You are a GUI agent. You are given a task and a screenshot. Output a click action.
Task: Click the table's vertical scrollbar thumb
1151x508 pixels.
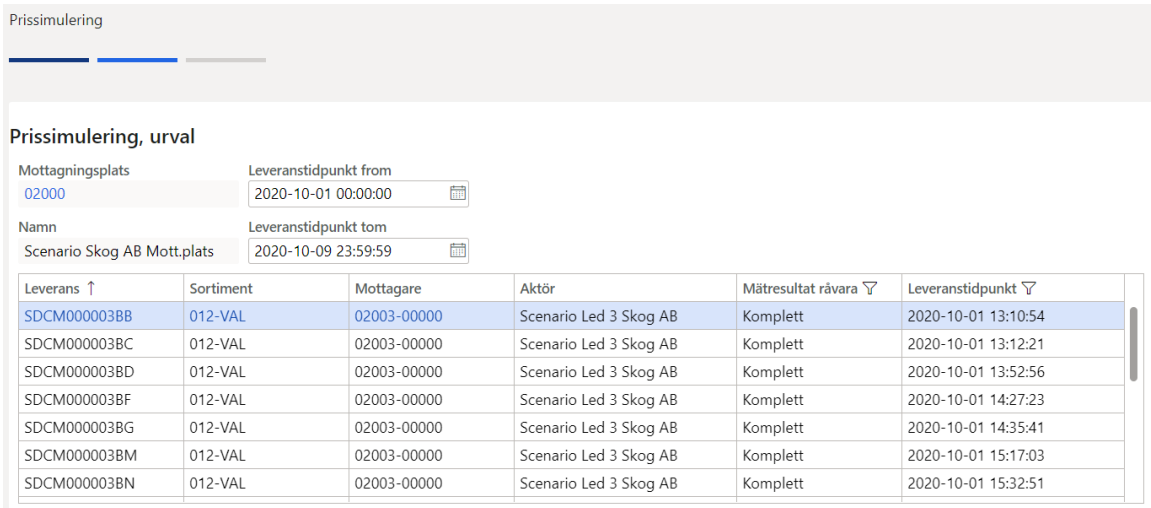tap(1134, 344)
